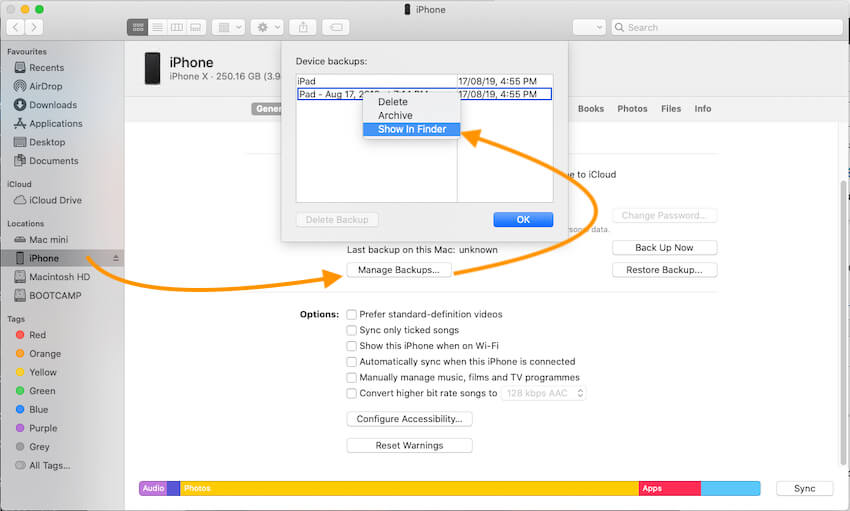This screenshot has width=850, height=511.
Task: Click Back Up Now
Action: [665, 248]
